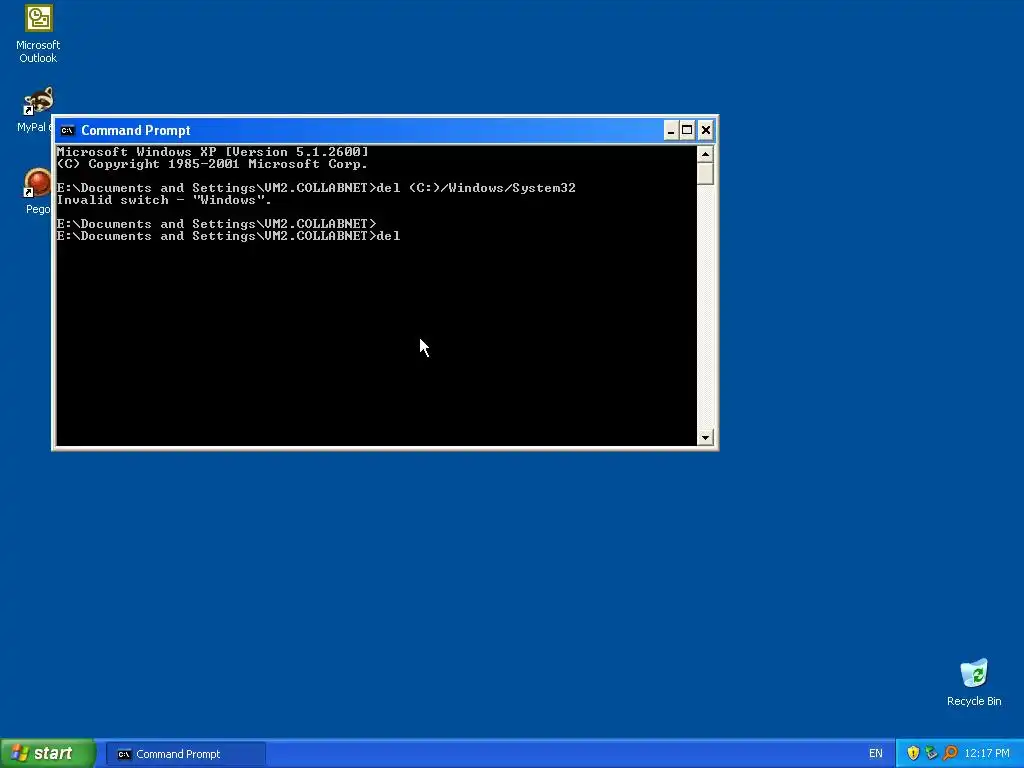Select Command Prompt taskbar button

[185, 754]
